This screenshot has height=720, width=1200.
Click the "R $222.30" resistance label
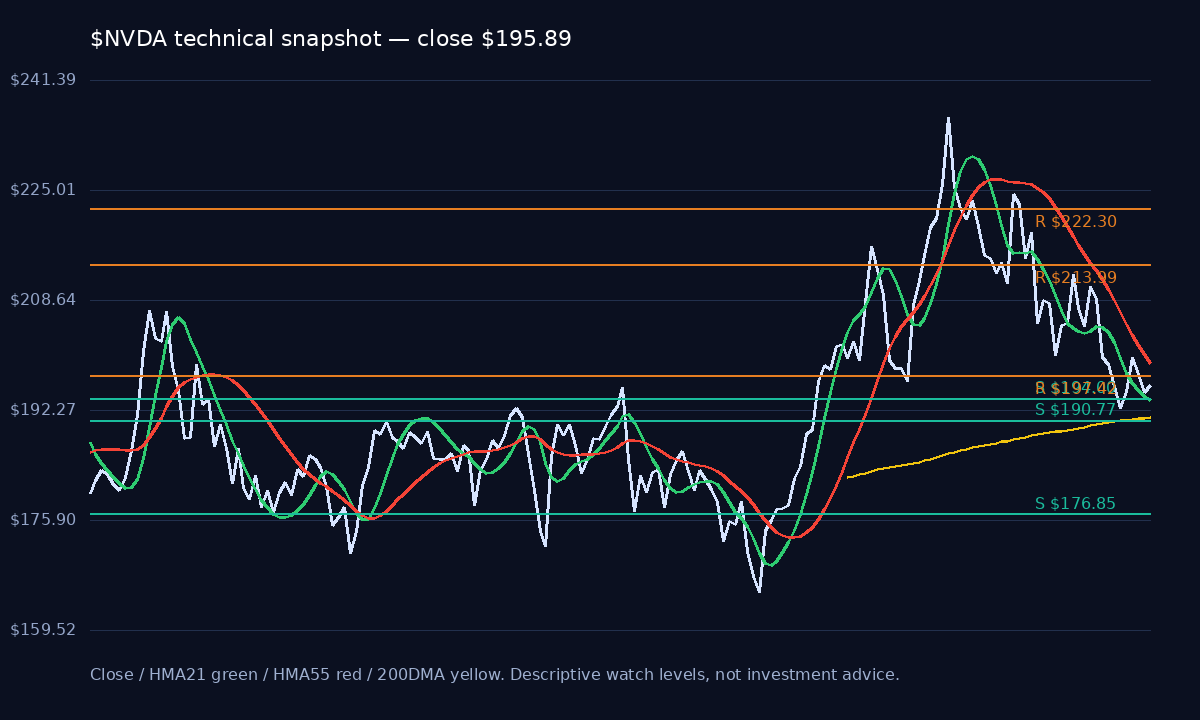[1076, 222]
